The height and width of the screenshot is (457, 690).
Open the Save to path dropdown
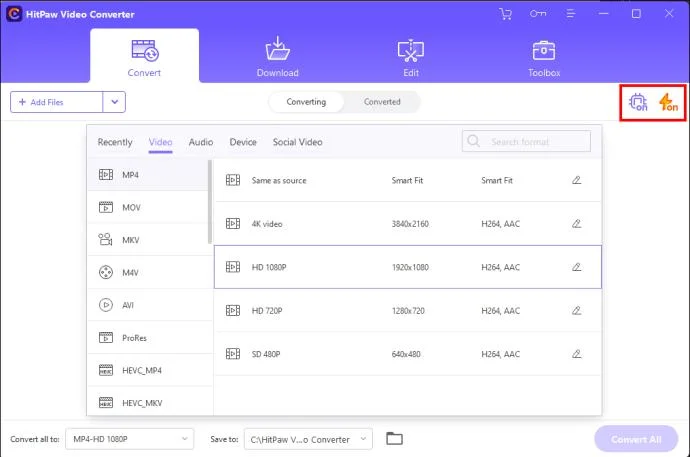click(308, 439)
